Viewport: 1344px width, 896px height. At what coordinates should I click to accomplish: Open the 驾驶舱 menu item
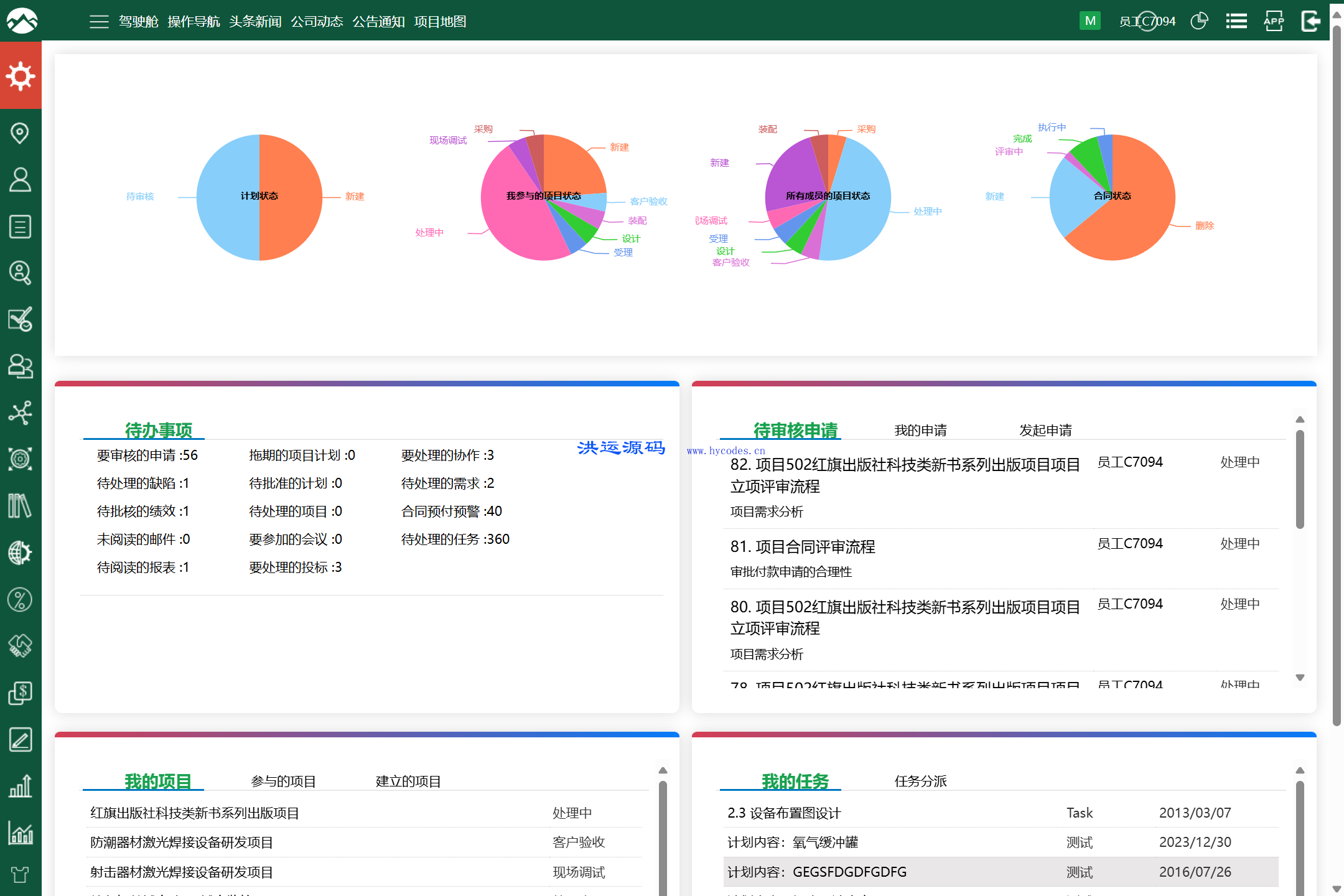139,22
